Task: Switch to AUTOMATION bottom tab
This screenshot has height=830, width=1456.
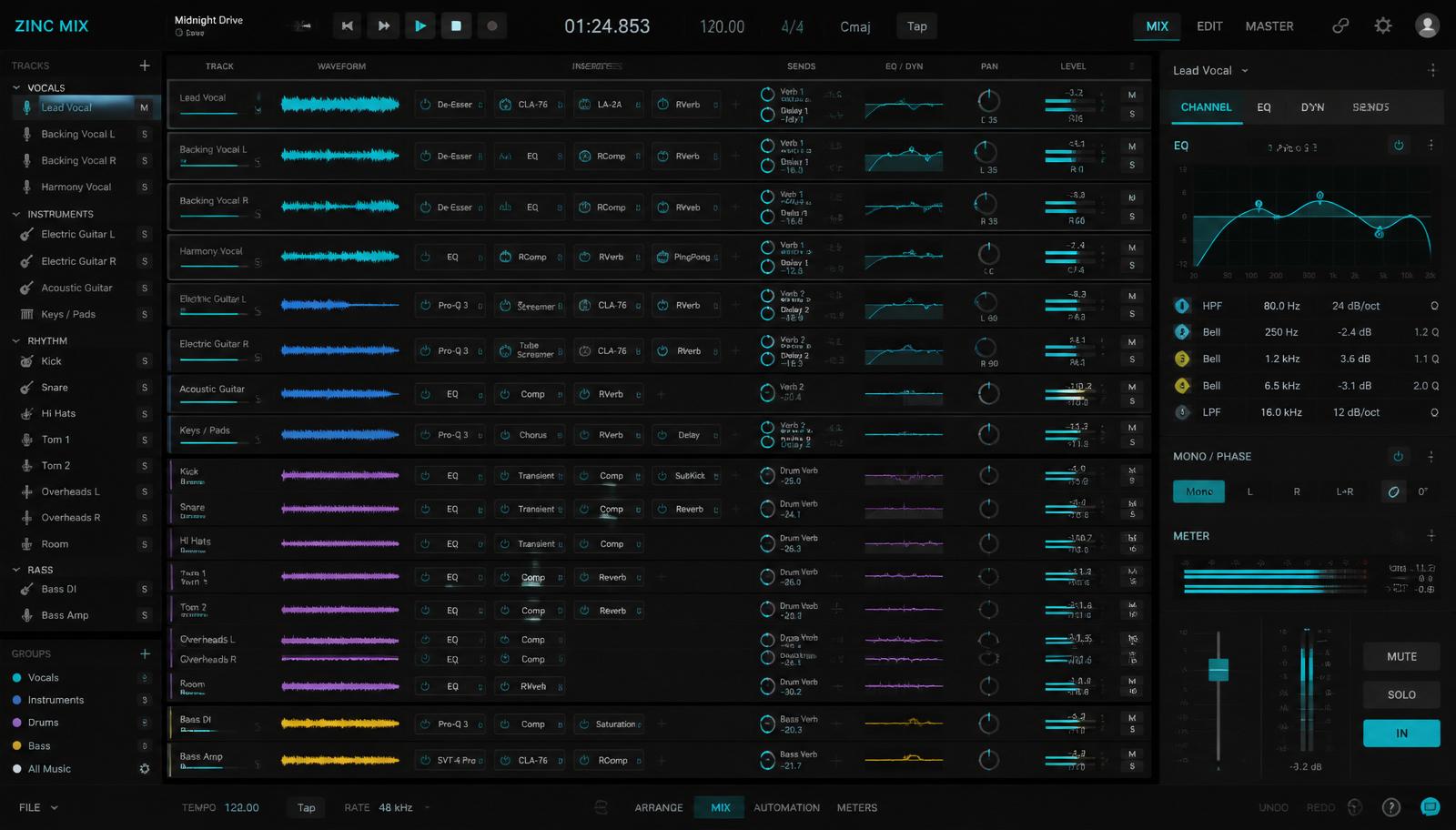Action: point(786,807)
